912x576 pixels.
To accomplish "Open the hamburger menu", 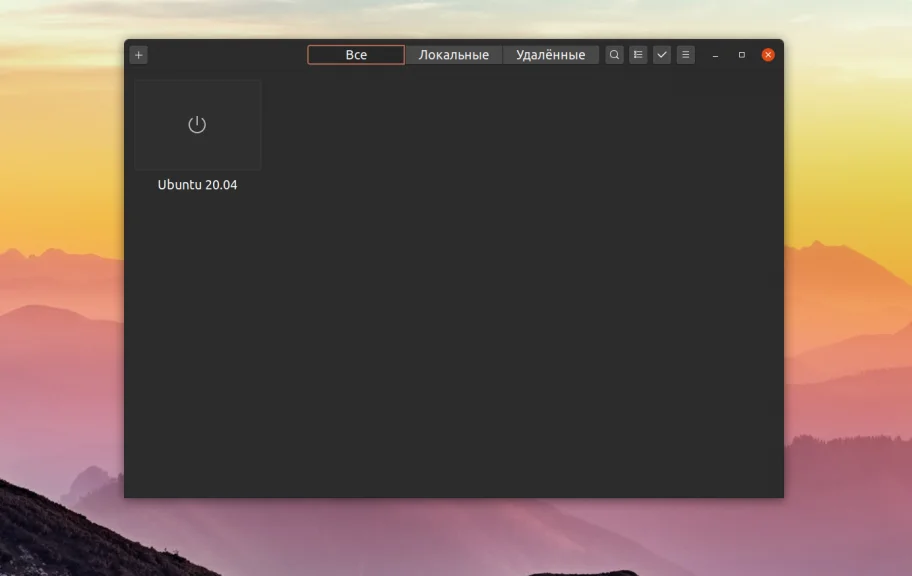I will pyautogui.click(x=686, y=55).
